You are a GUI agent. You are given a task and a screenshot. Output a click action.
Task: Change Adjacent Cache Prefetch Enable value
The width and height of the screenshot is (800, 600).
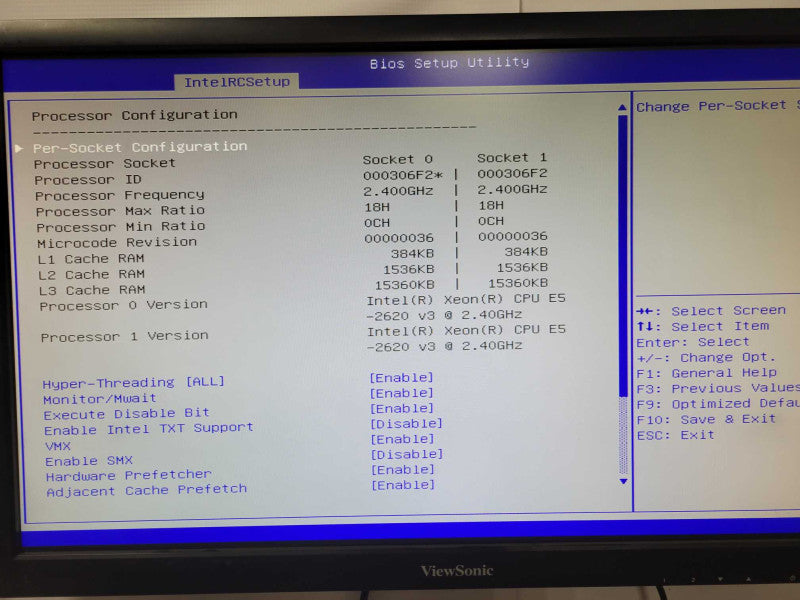pyautogui.click(x=404, y=485)
